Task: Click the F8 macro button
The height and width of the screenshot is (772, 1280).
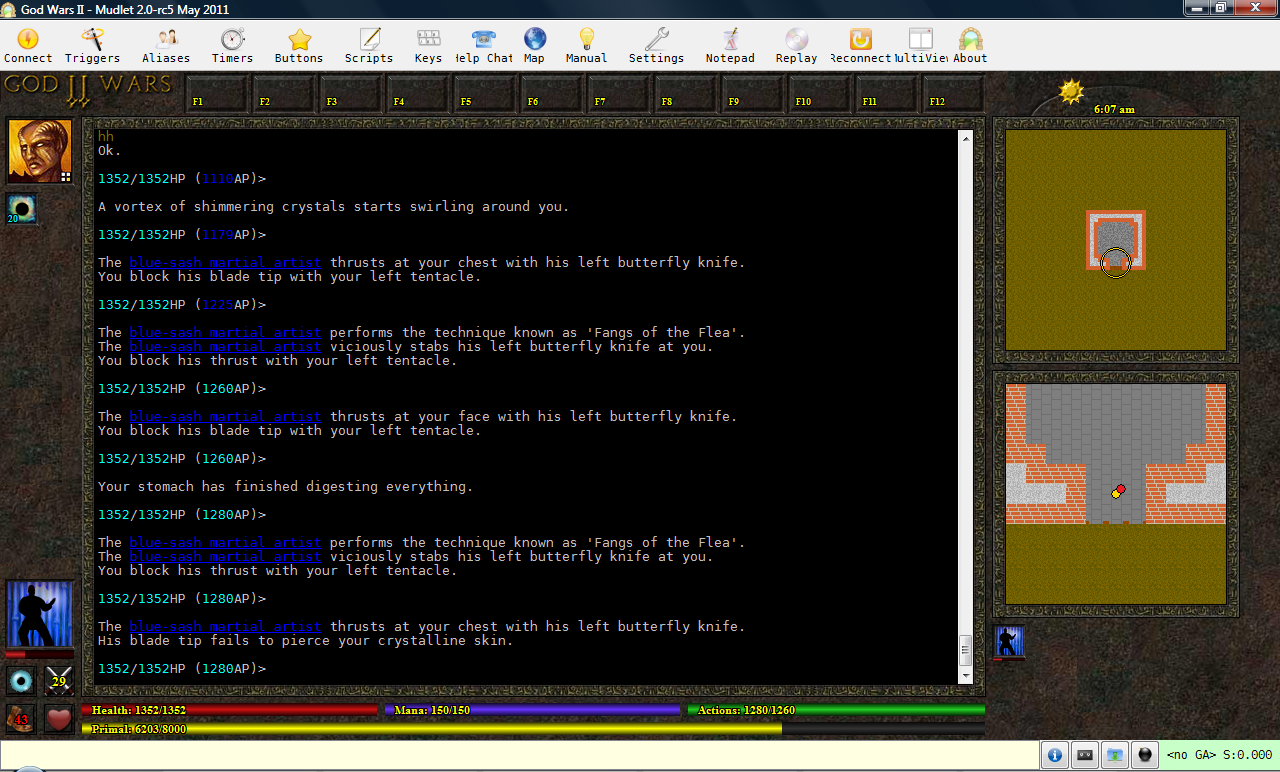Action: (x=684, y=95)
